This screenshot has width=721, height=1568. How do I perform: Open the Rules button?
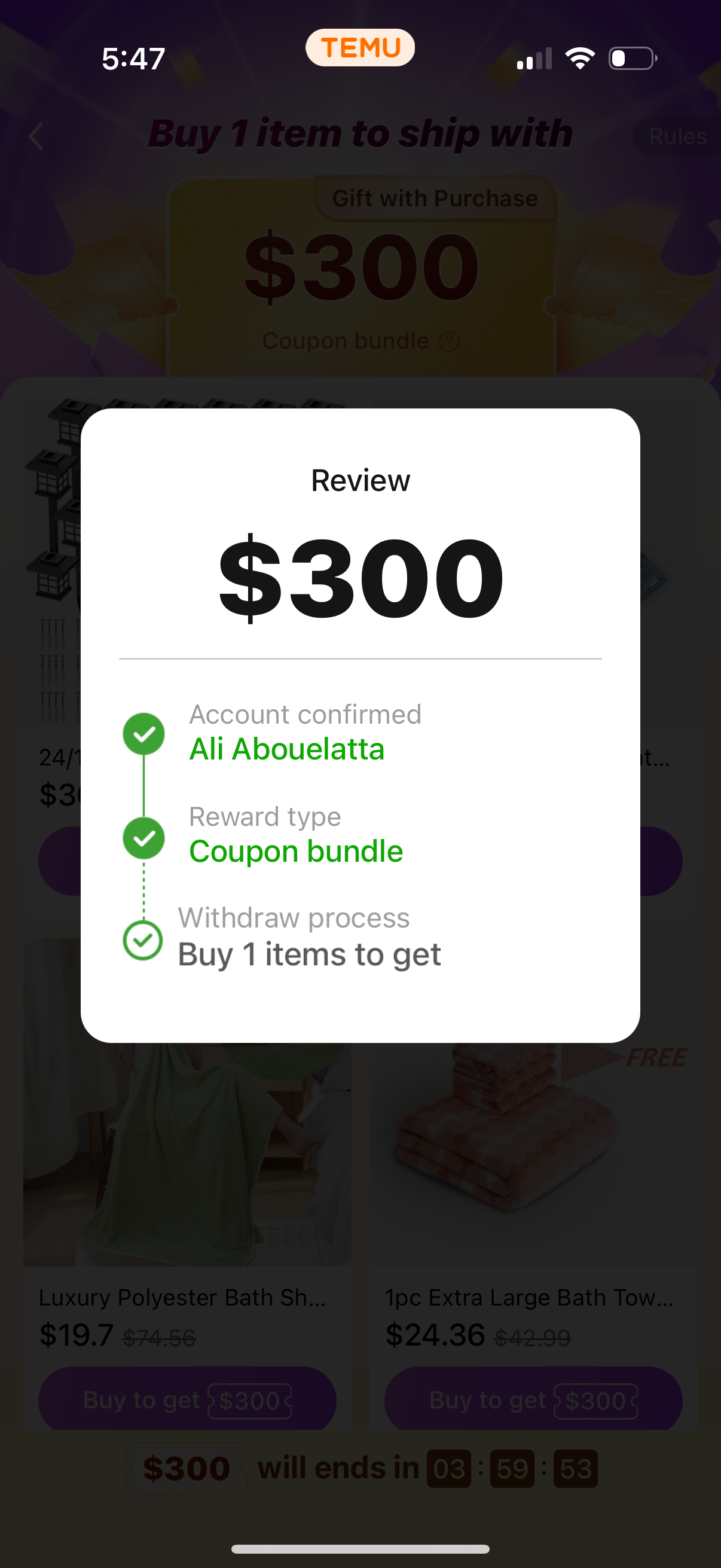[x=677, y=136]
